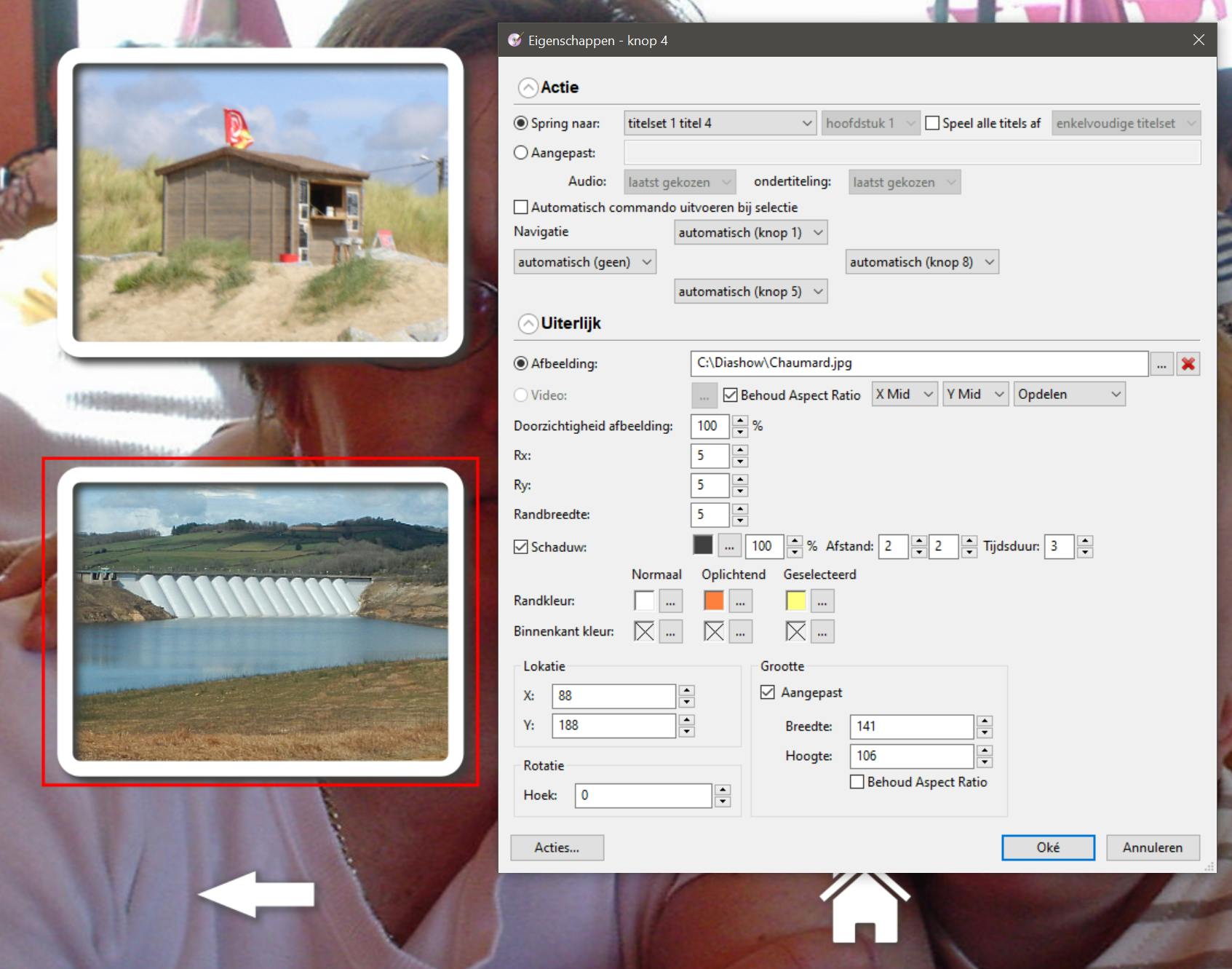Close the Eigenschappen - knop 4 dialog
This screenshot has width=1232, height=969.
(x=1199, y=40)
